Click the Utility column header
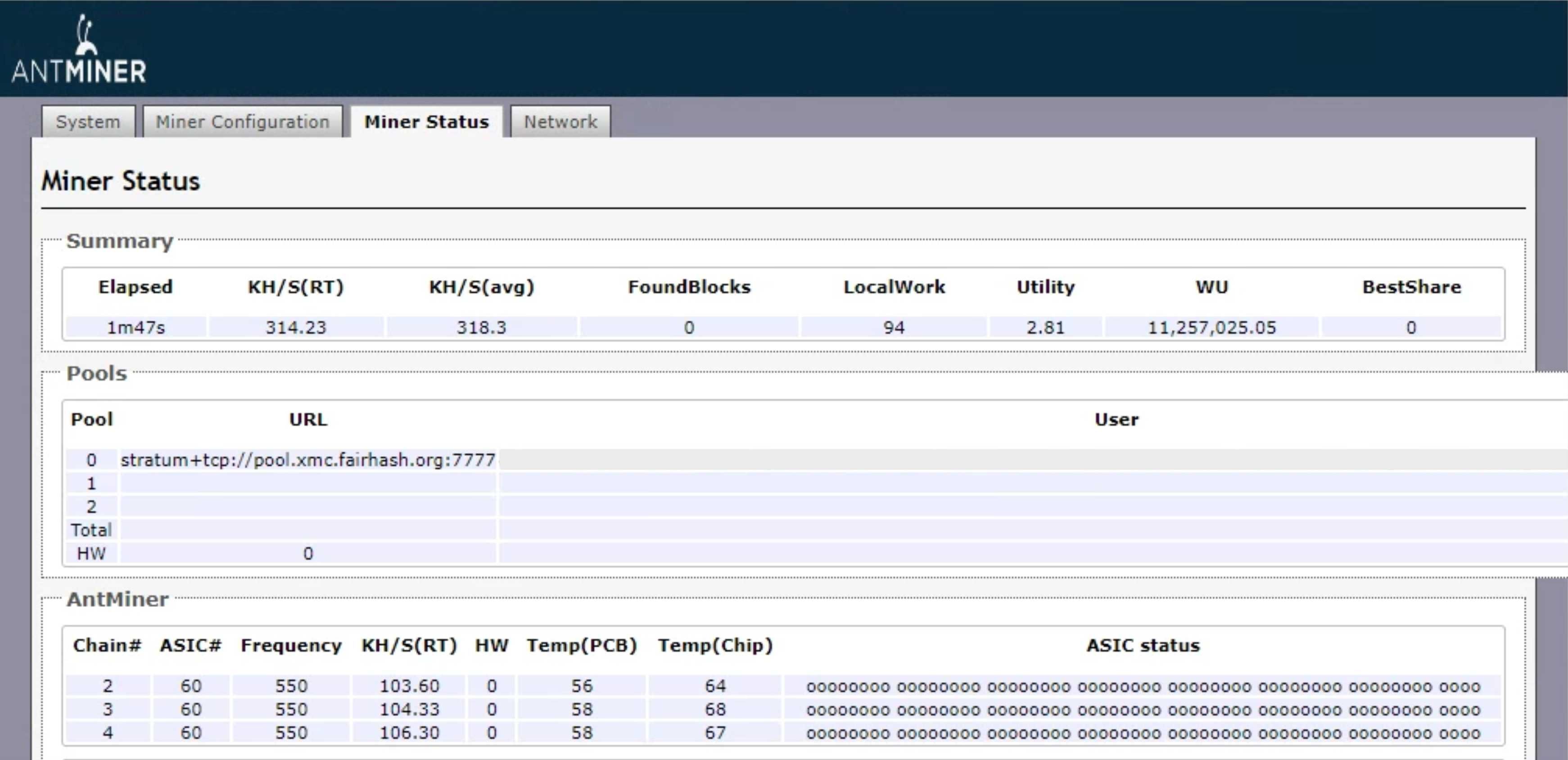 1046,287
